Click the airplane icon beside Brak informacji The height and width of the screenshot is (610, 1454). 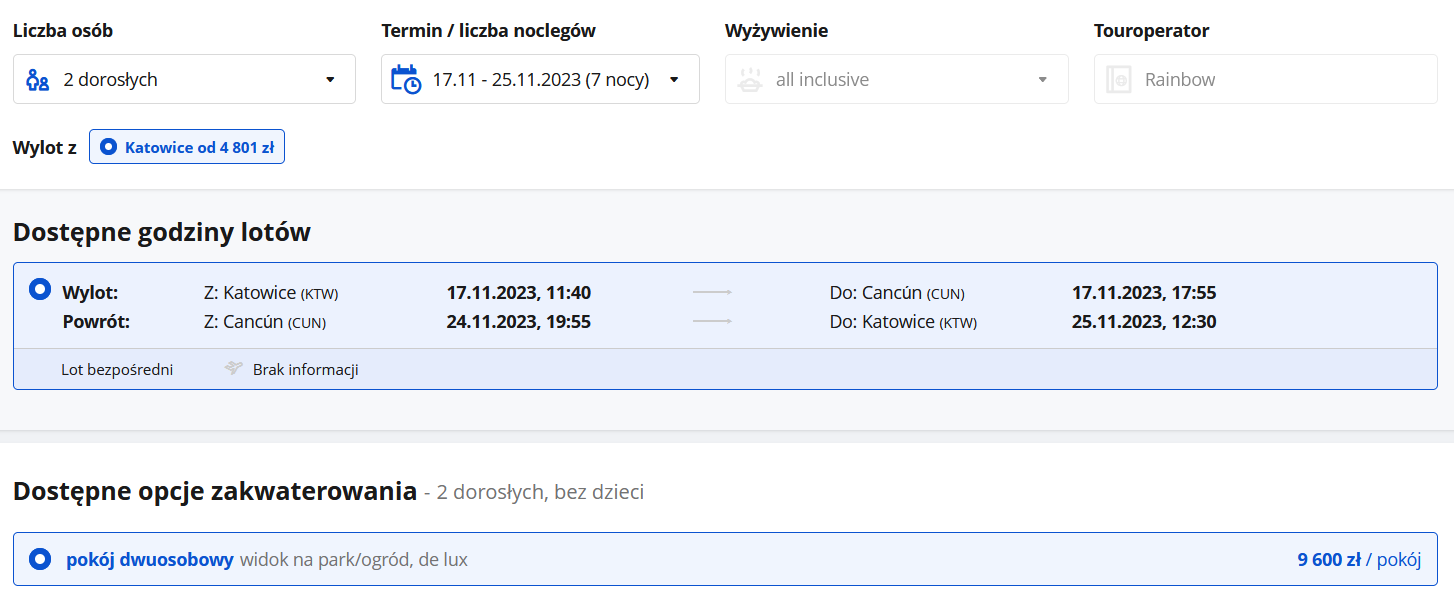pyautogui.click(x=234, y=369)
